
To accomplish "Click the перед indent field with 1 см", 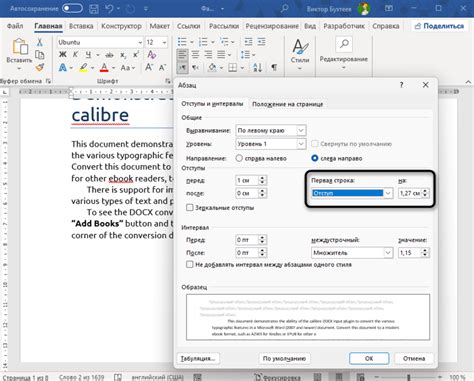I will coord(247,180).
